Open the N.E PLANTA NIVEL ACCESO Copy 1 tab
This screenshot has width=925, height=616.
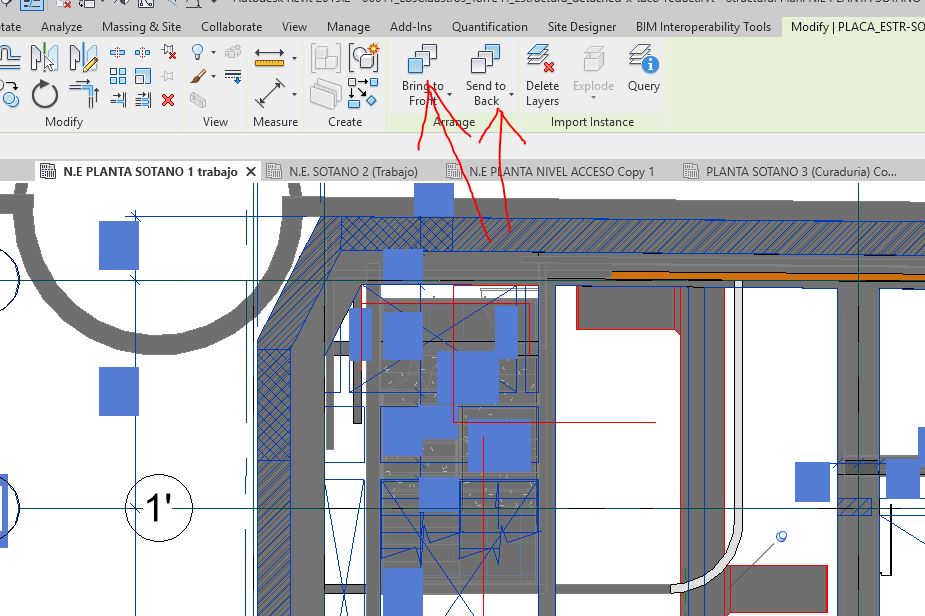pos(561,171)
